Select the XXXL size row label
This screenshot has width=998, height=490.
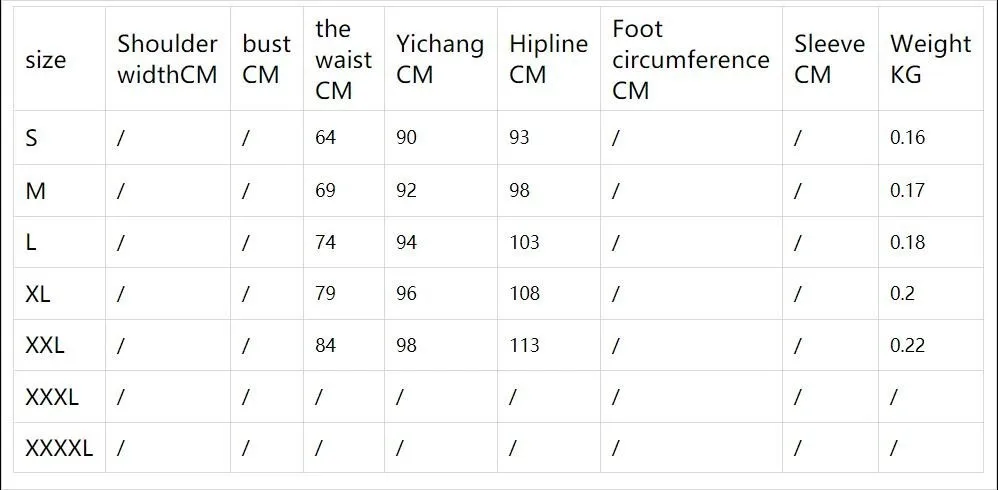(52, 398)
